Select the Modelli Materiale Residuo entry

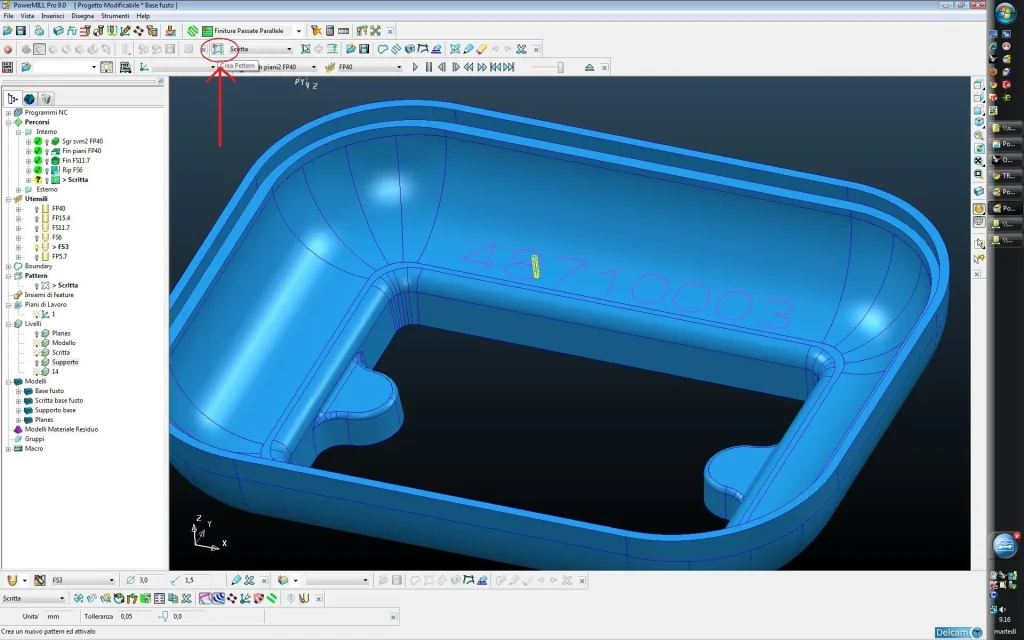point(62,429)
